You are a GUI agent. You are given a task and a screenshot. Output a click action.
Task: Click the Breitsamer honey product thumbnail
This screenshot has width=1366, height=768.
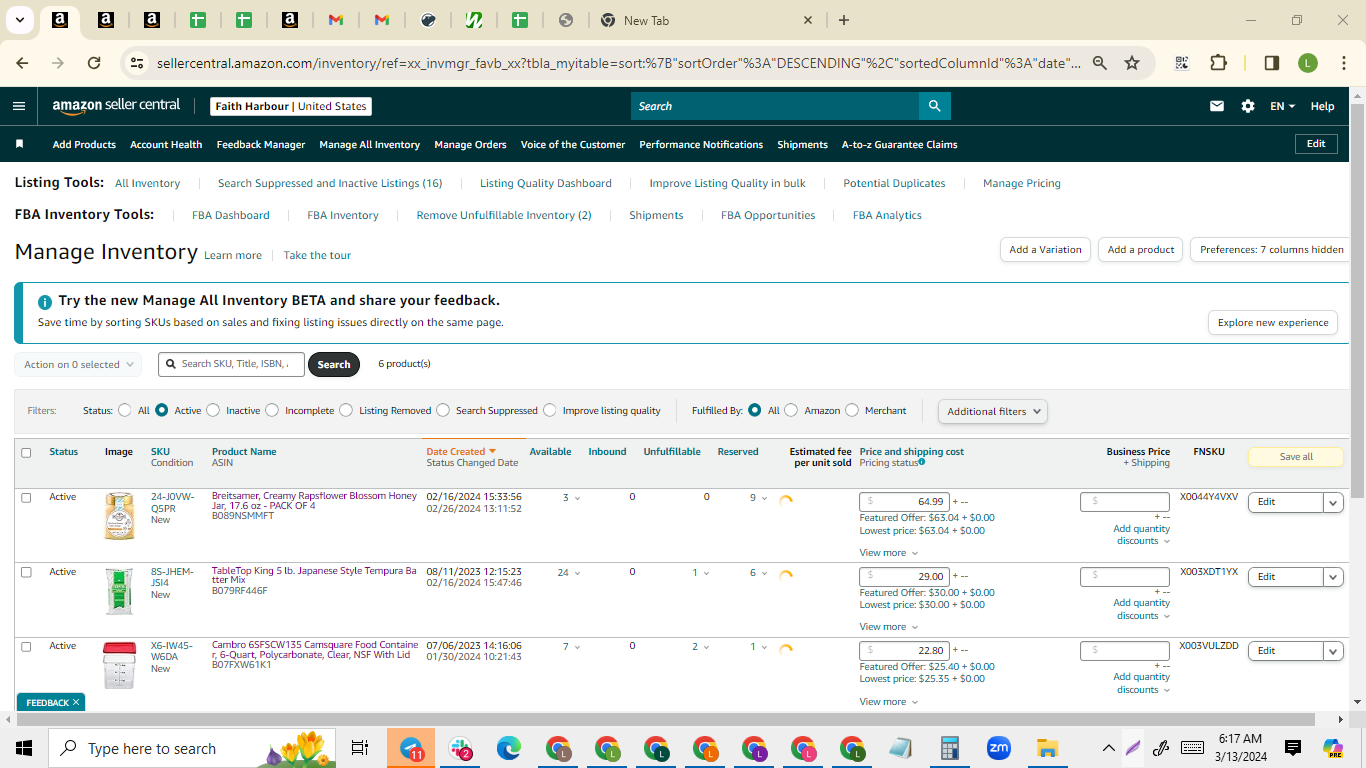coord(119,516)
